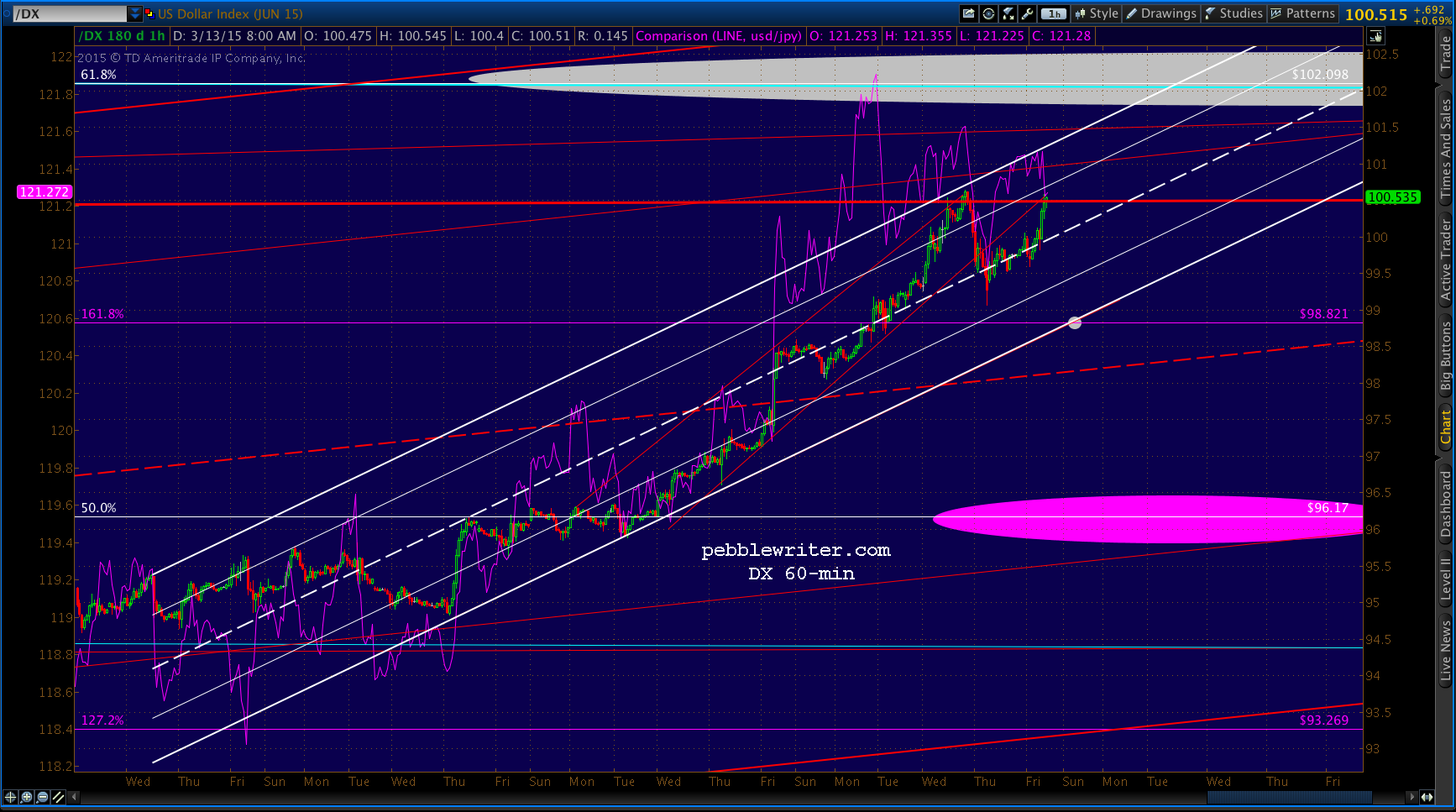Click the US Dollar Index (JUN 15) title
This screenshot has width=1456, height=812.
(230, 13)
